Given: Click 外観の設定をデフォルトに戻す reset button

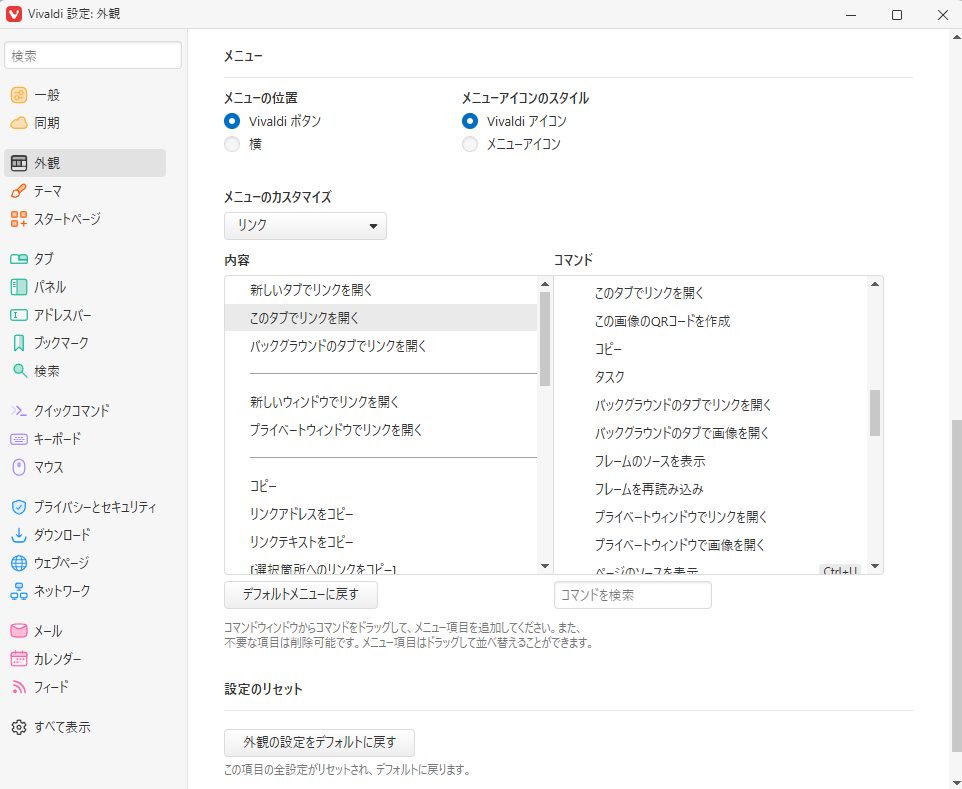Looking at the screenshot, I should [320, 742].
